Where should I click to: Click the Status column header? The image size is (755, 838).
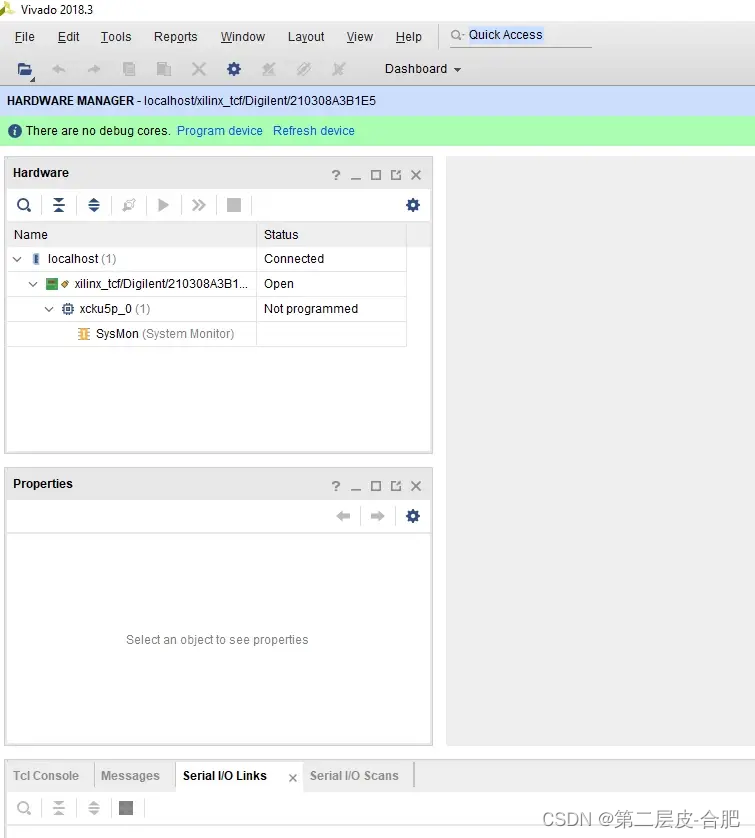[x=331, y=235]
